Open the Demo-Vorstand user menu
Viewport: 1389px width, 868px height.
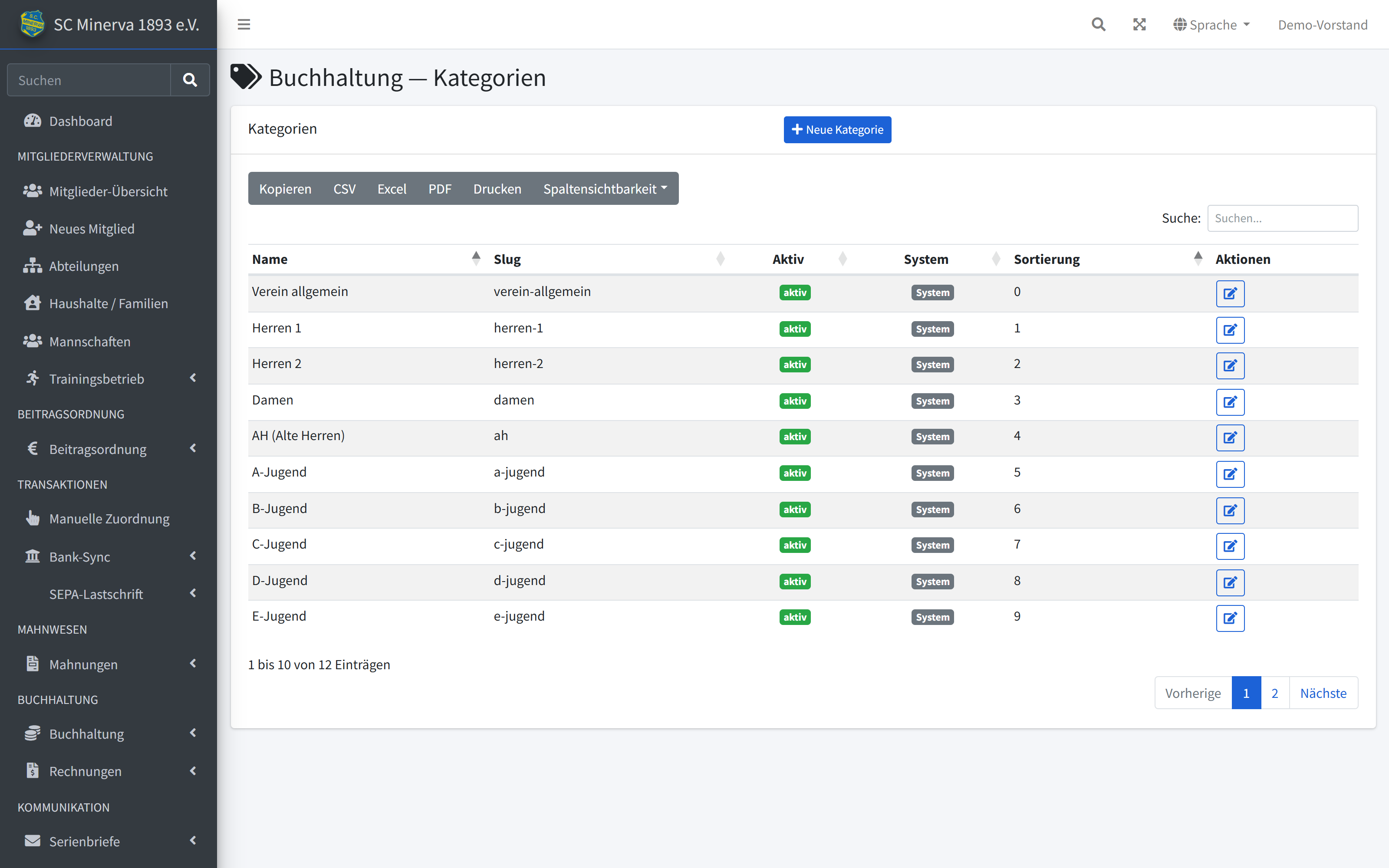(1323, 25)
